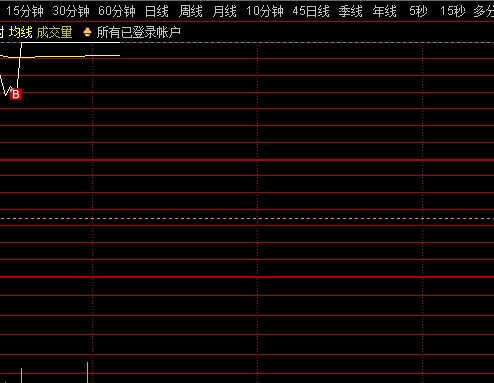494x383 pixels.
Task: Click the yellow dashed reference line
Action: (x=247, y=219)
